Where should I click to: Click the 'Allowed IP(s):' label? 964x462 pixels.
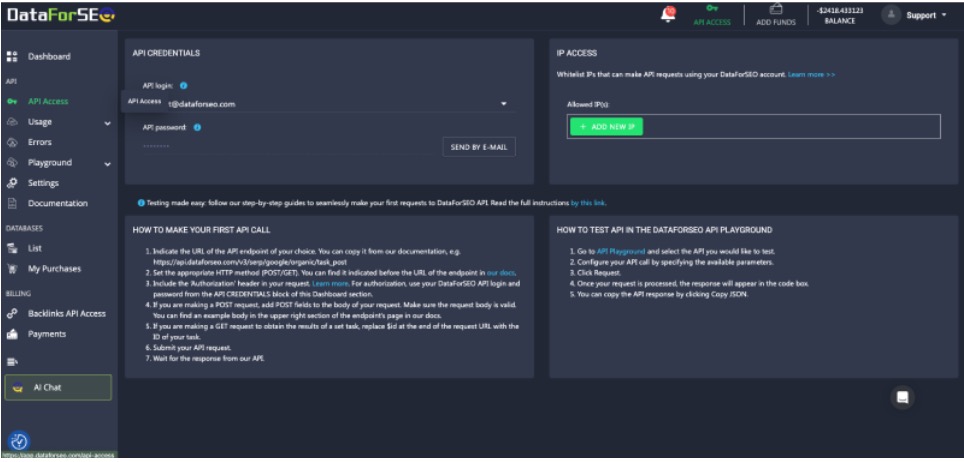tap(587, 105)
